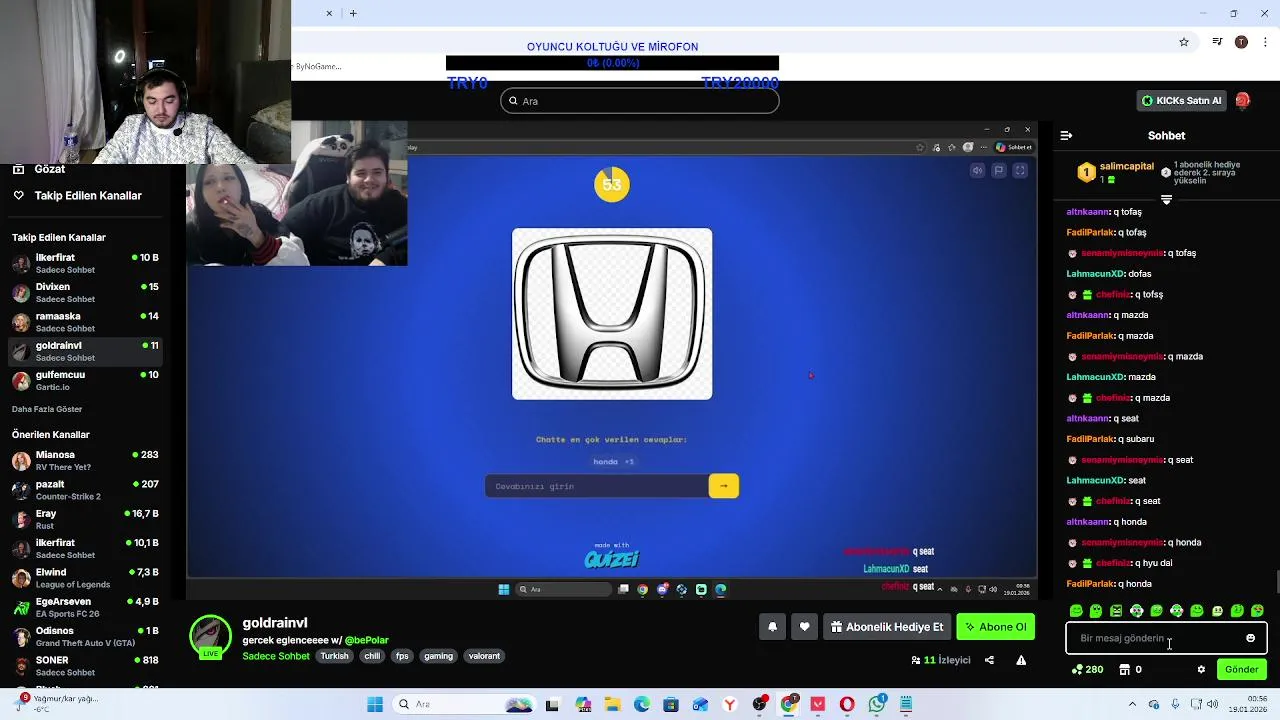
Task: Click the chill stream tag
Action: point(372,656)
